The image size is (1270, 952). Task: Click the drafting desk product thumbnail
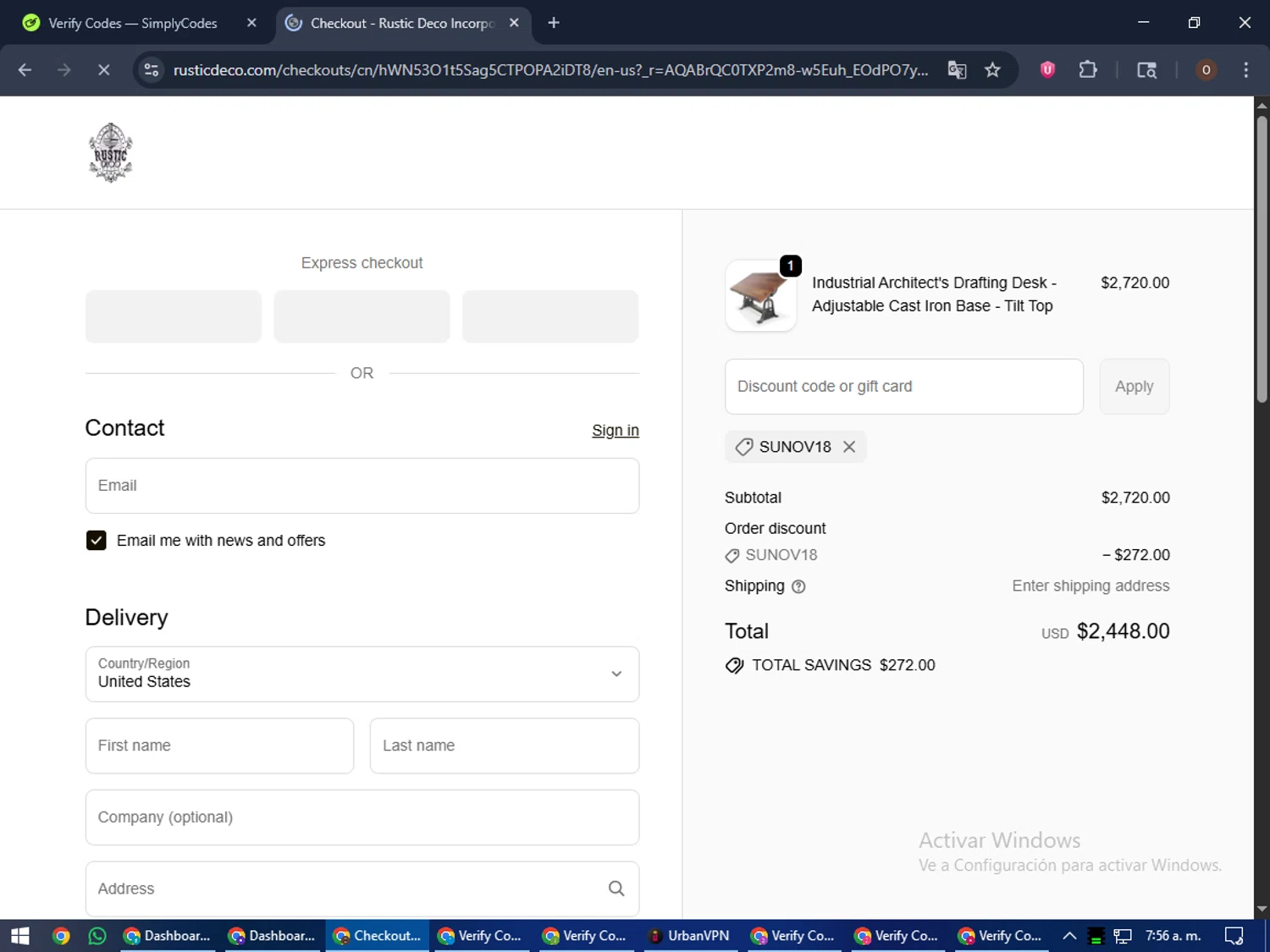[x=760, y=295]
